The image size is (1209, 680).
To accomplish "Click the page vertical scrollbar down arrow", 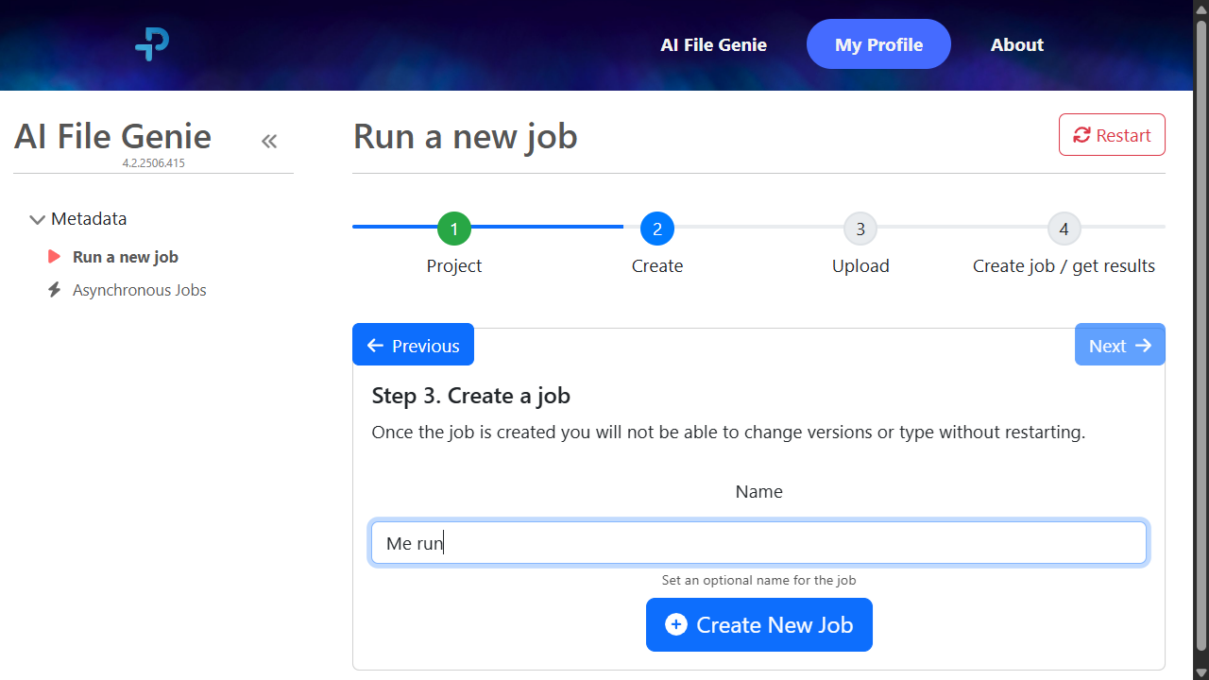I will (1200, 671).
